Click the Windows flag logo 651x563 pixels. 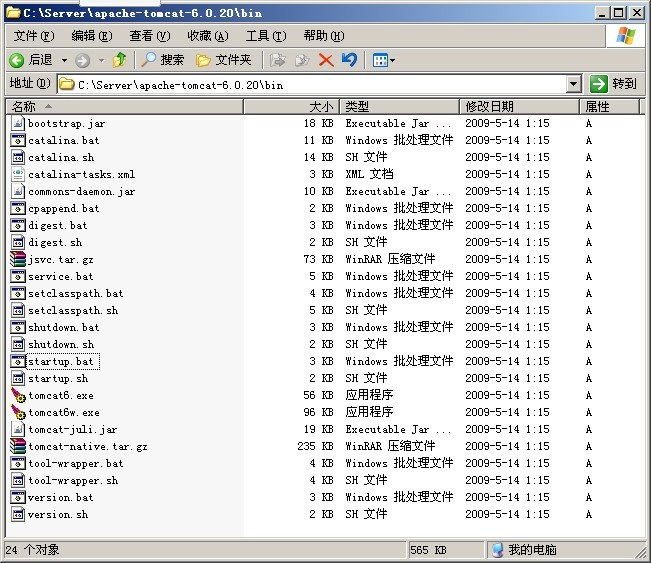[625, 36]
